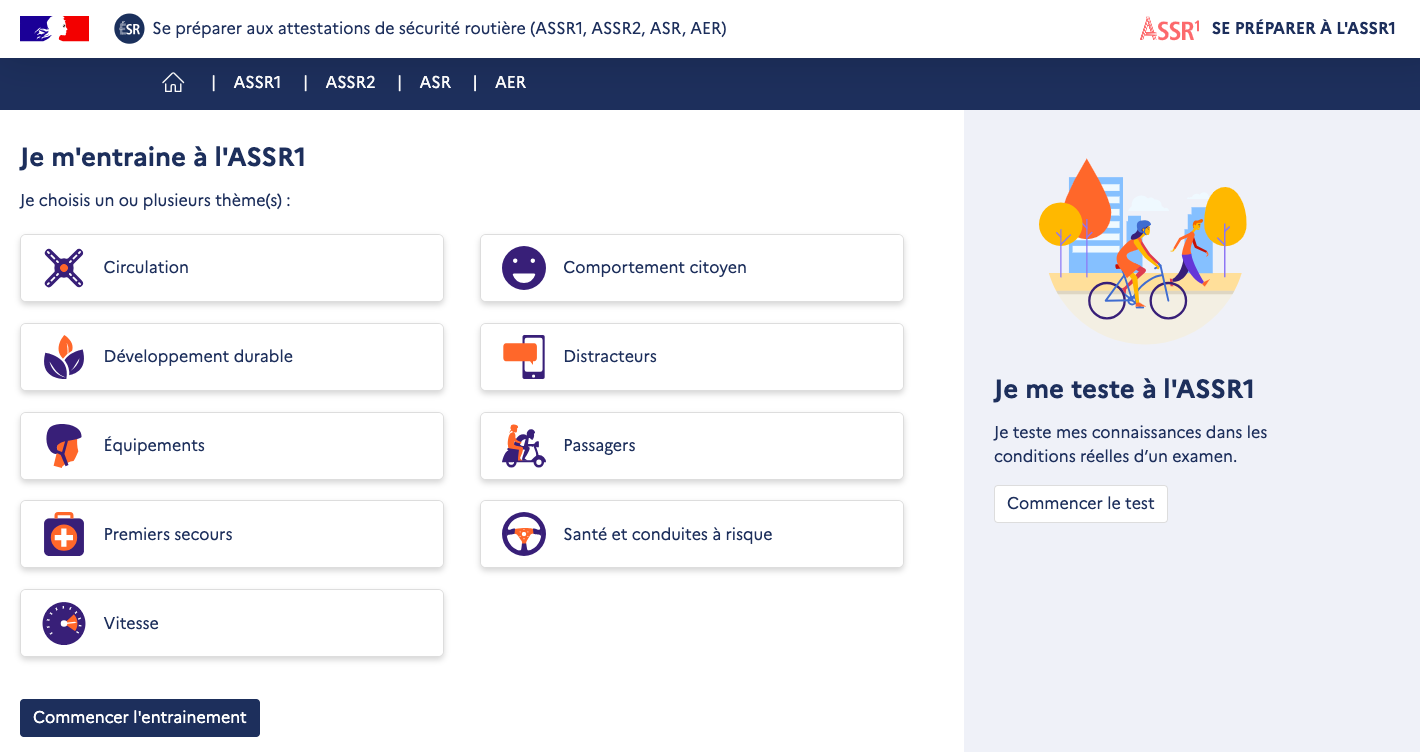
Task: Click the speedometer icon for Vitesse
Action: (64, 624)
